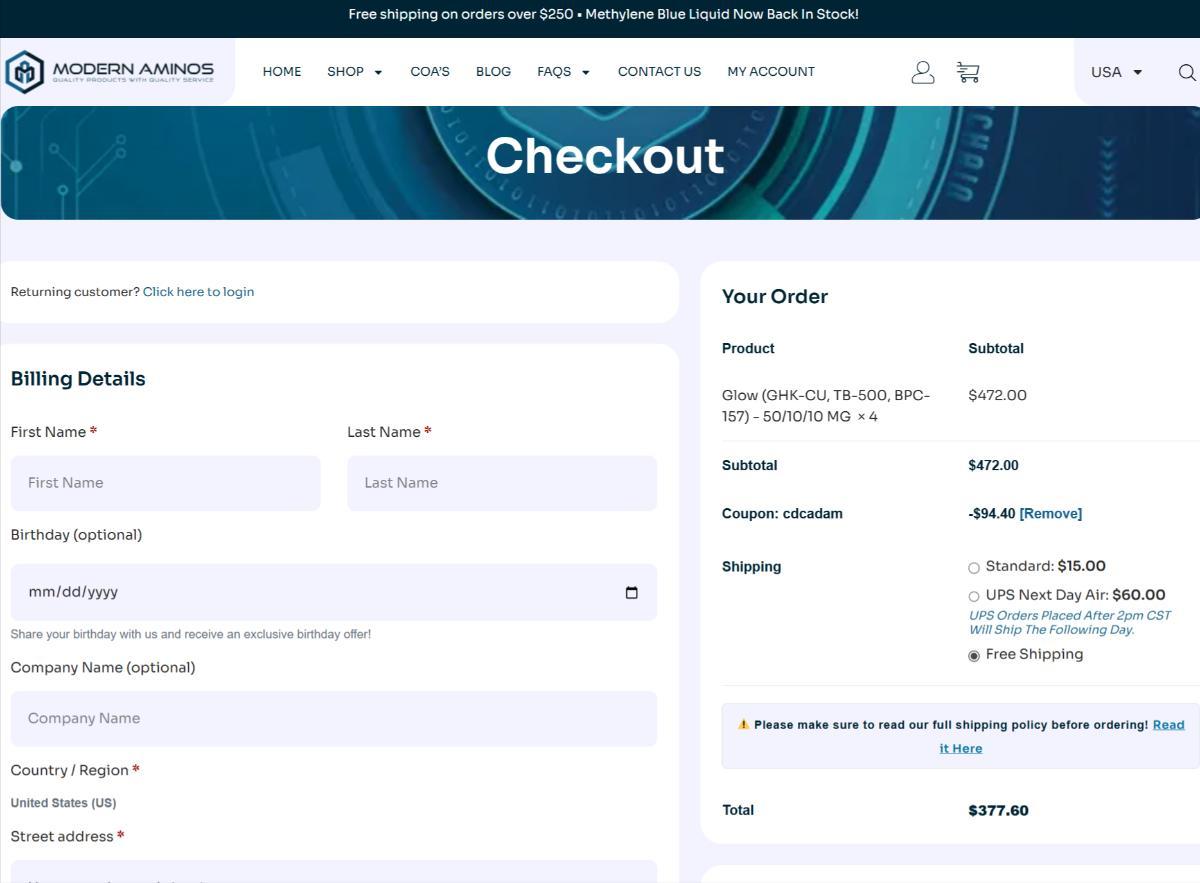Screen dimensions: 1200x883
Task: Open the birthday calendar picker icon
Action: (x=631, y=592)
